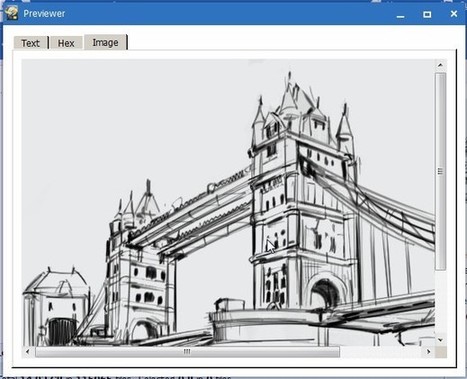Click the Previewer title text in title bar
The height and width of the screenshot is (379, 467).
(x=44, y=14)
